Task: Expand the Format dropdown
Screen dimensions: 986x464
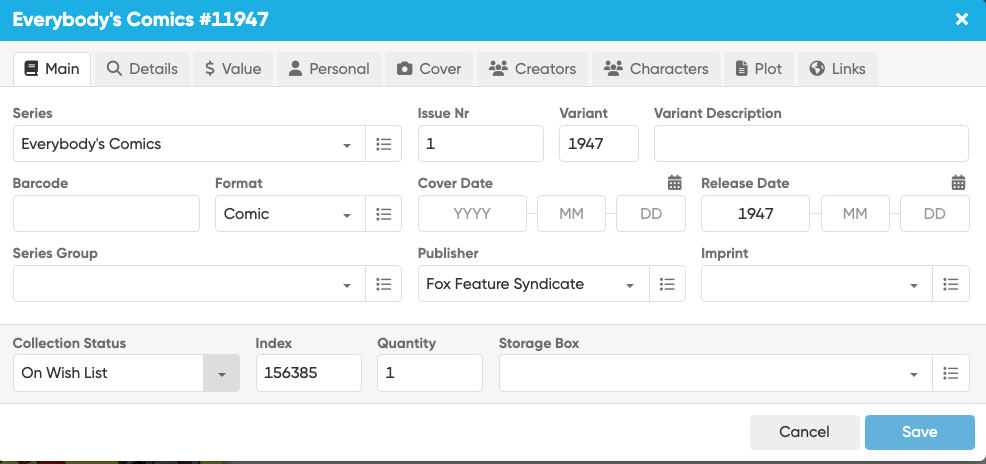Action: point(347,215)
